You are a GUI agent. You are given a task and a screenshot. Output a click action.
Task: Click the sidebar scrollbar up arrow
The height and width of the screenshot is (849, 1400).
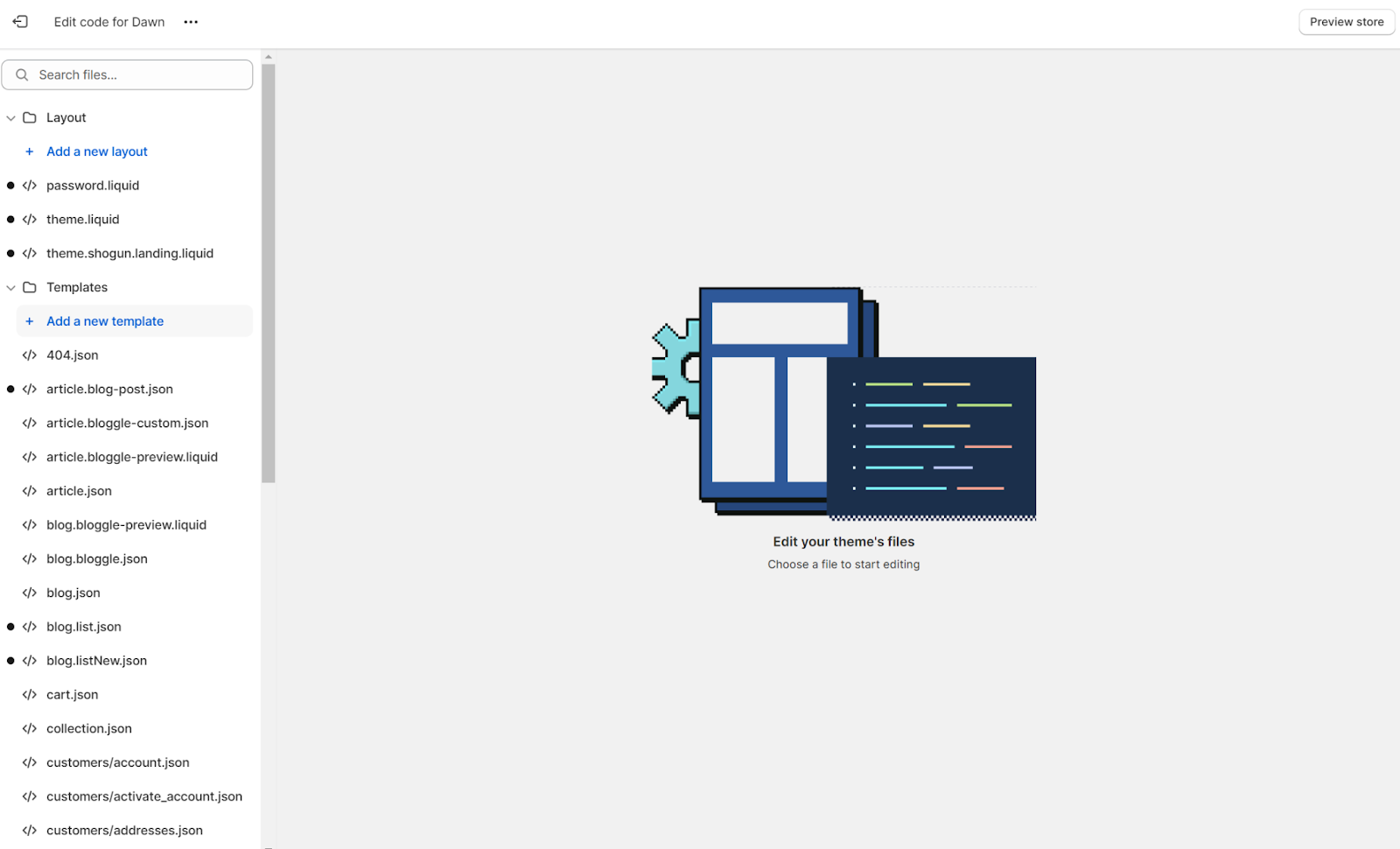point(269,57)
